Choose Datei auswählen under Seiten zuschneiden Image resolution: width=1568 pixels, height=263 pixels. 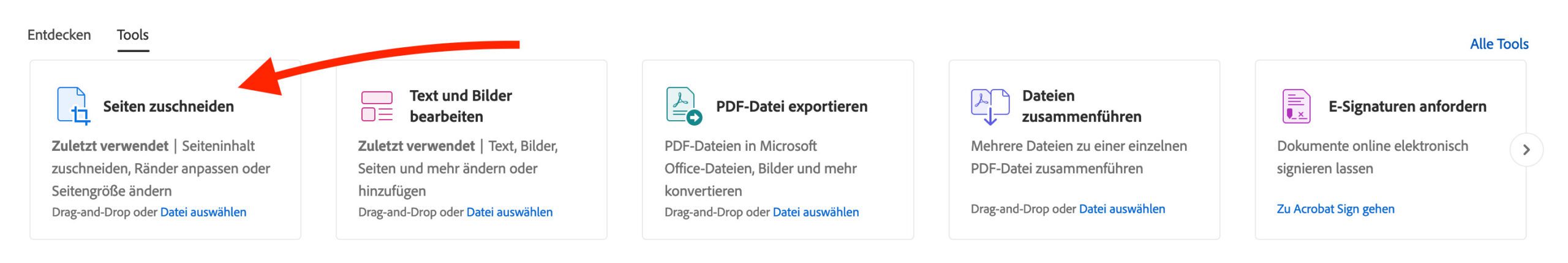pos(203,212)
